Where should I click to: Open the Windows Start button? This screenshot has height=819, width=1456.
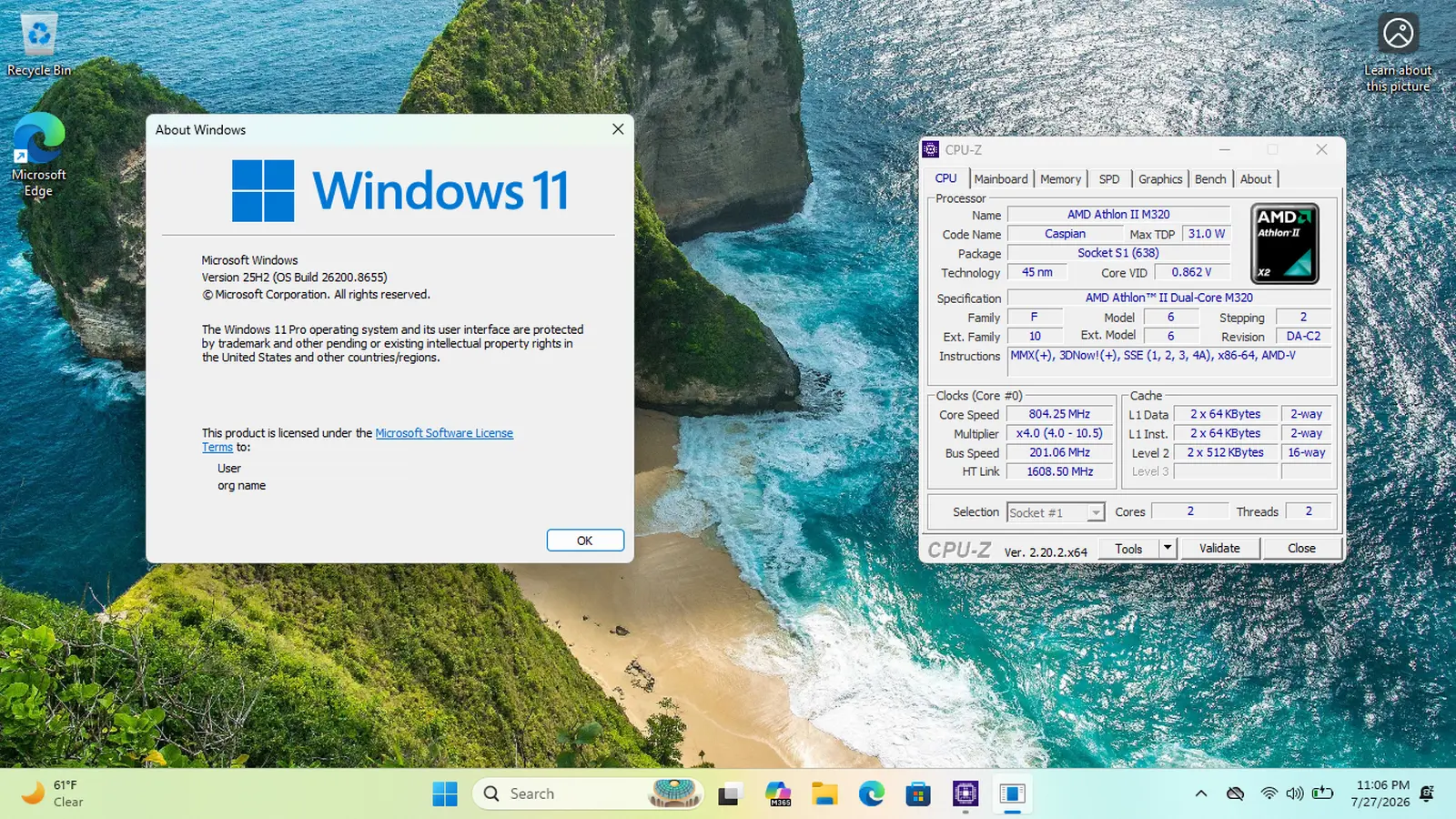(x=445, y=794)
